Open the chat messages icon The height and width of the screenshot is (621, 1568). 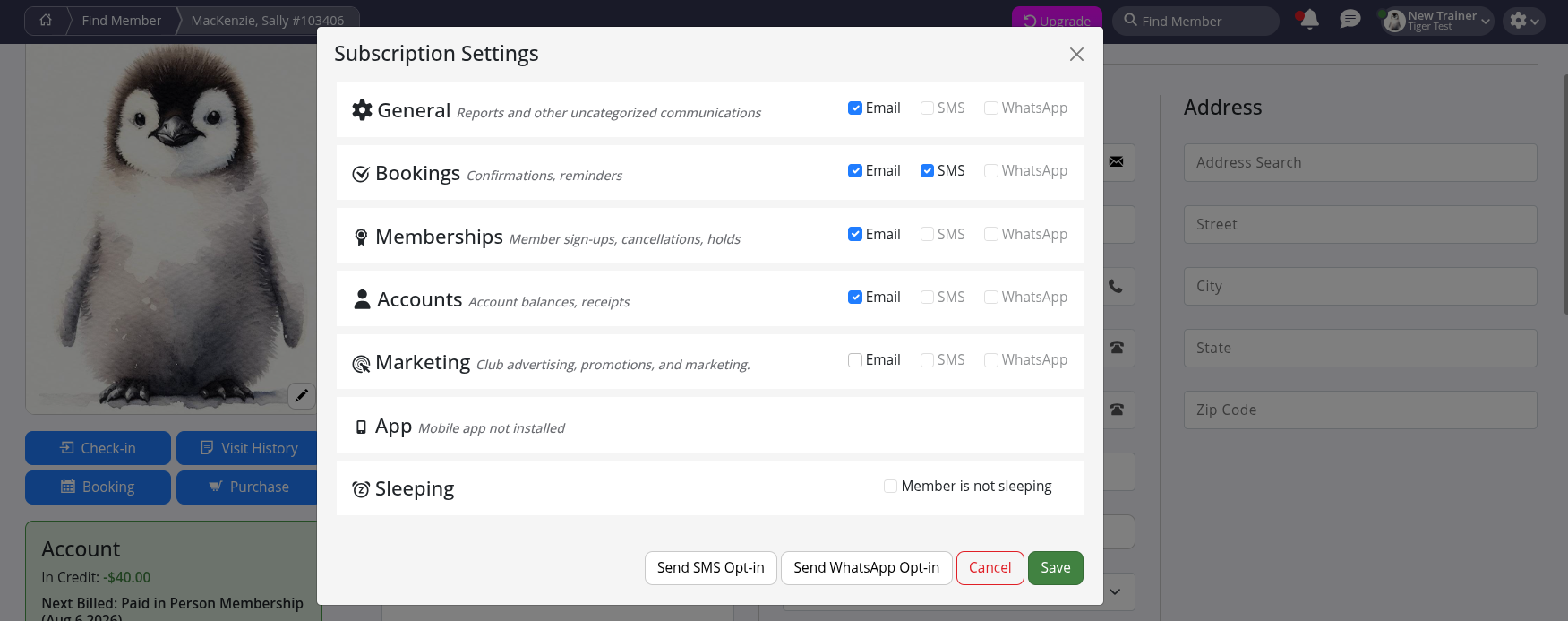coord(1350,20)
